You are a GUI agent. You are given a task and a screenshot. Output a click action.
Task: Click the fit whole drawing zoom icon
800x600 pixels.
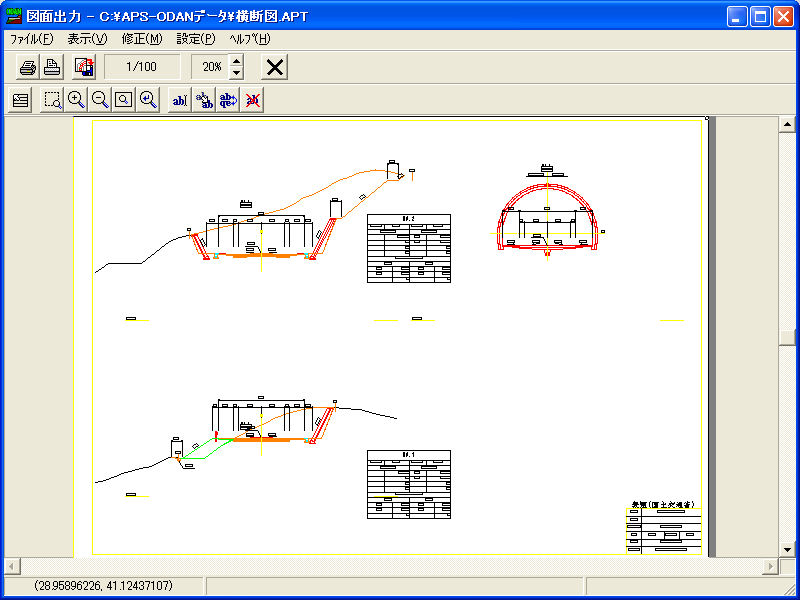pyautogui.click(x=124, y=99)
